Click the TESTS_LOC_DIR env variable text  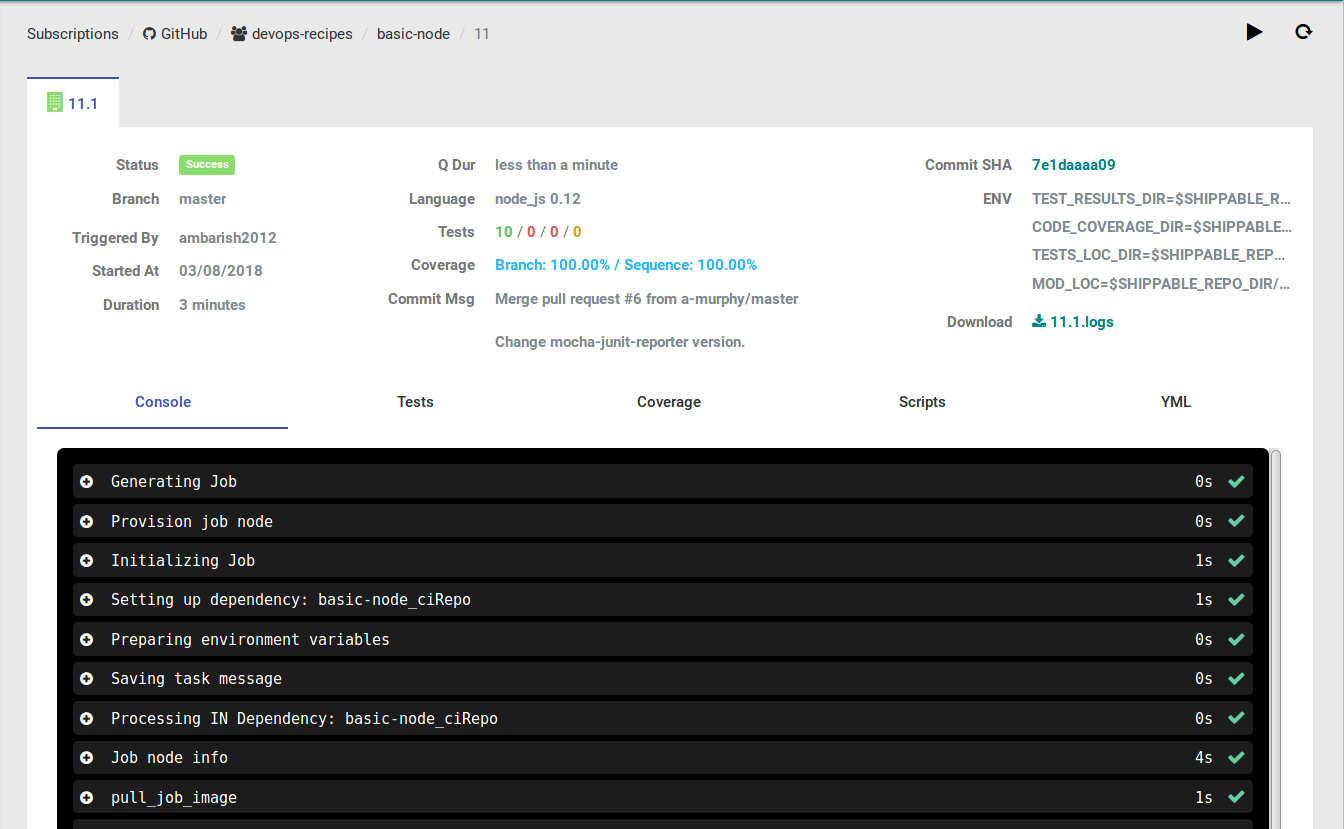(x=1159, y=255)
